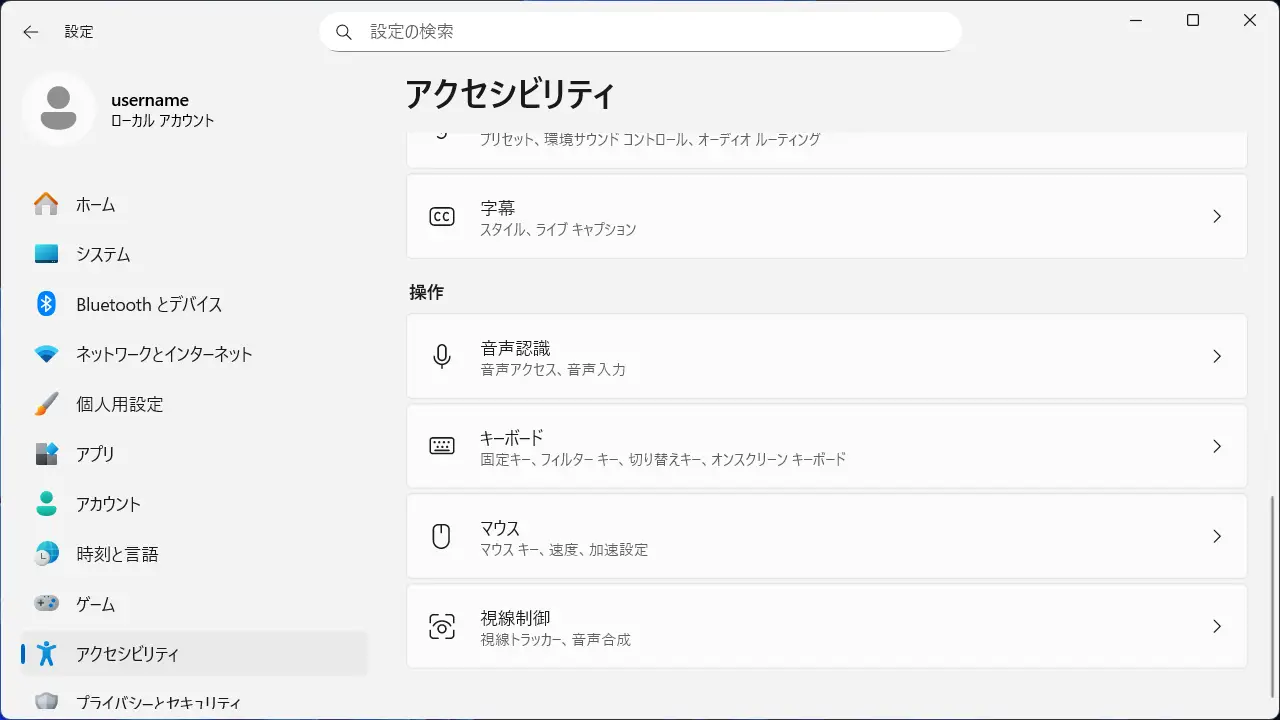Open 音声認識 using its right chevron

click(x=1217, y=357)
